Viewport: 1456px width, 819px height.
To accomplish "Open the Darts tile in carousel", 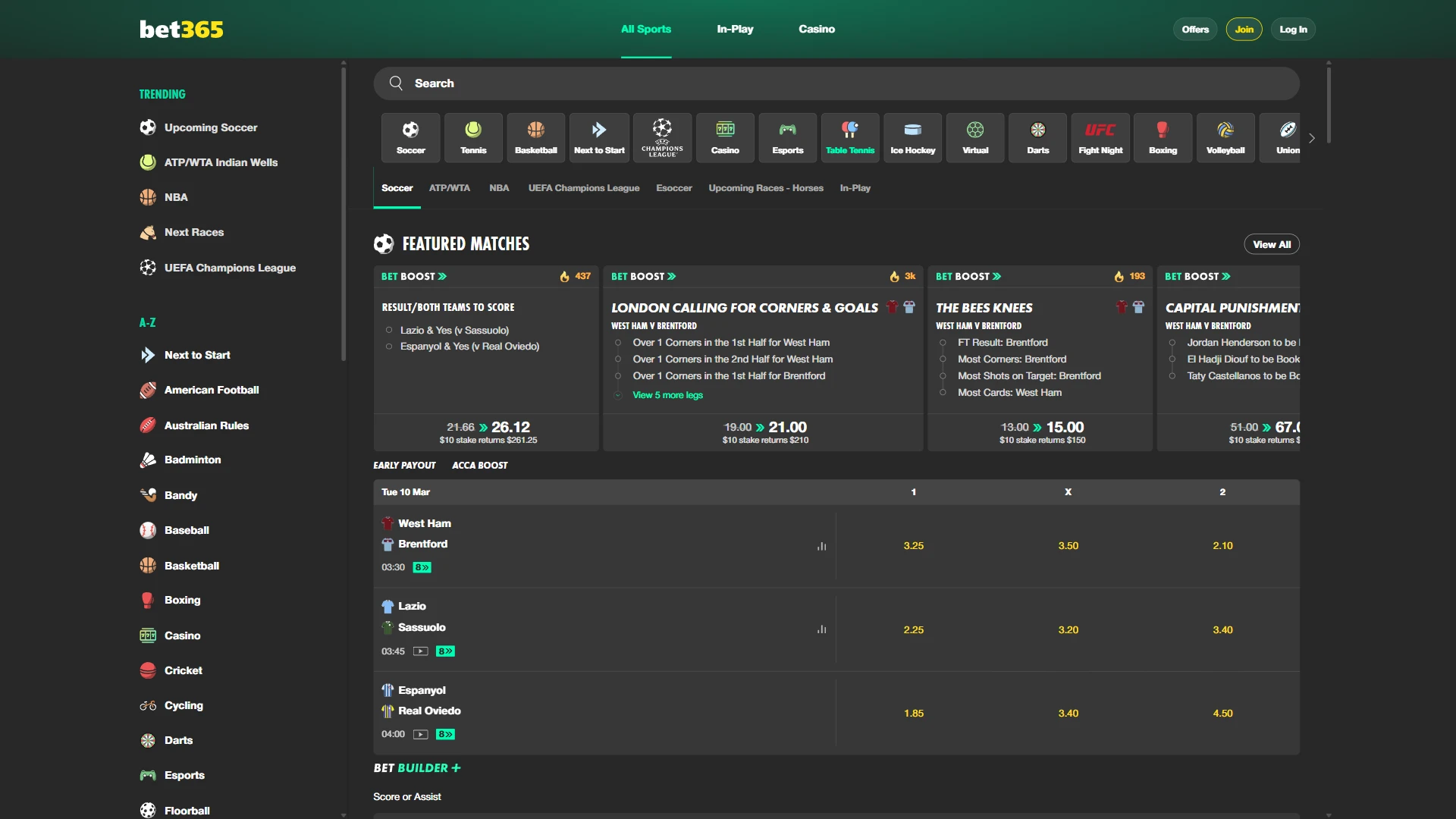I will tap(1038, 137).
